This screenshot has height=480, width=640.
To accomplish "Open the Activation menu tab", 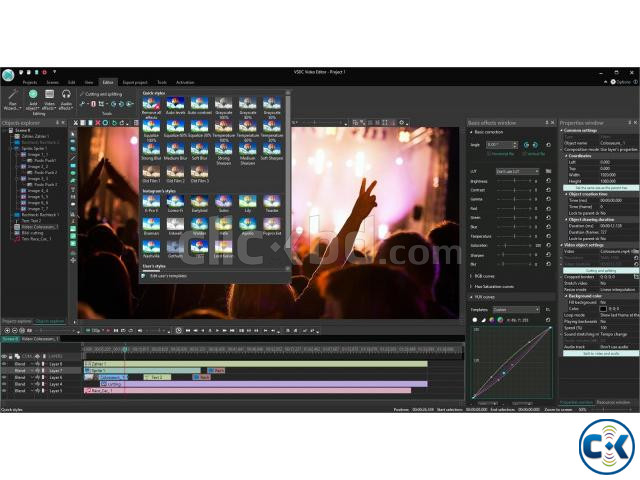I will point(185,82).
